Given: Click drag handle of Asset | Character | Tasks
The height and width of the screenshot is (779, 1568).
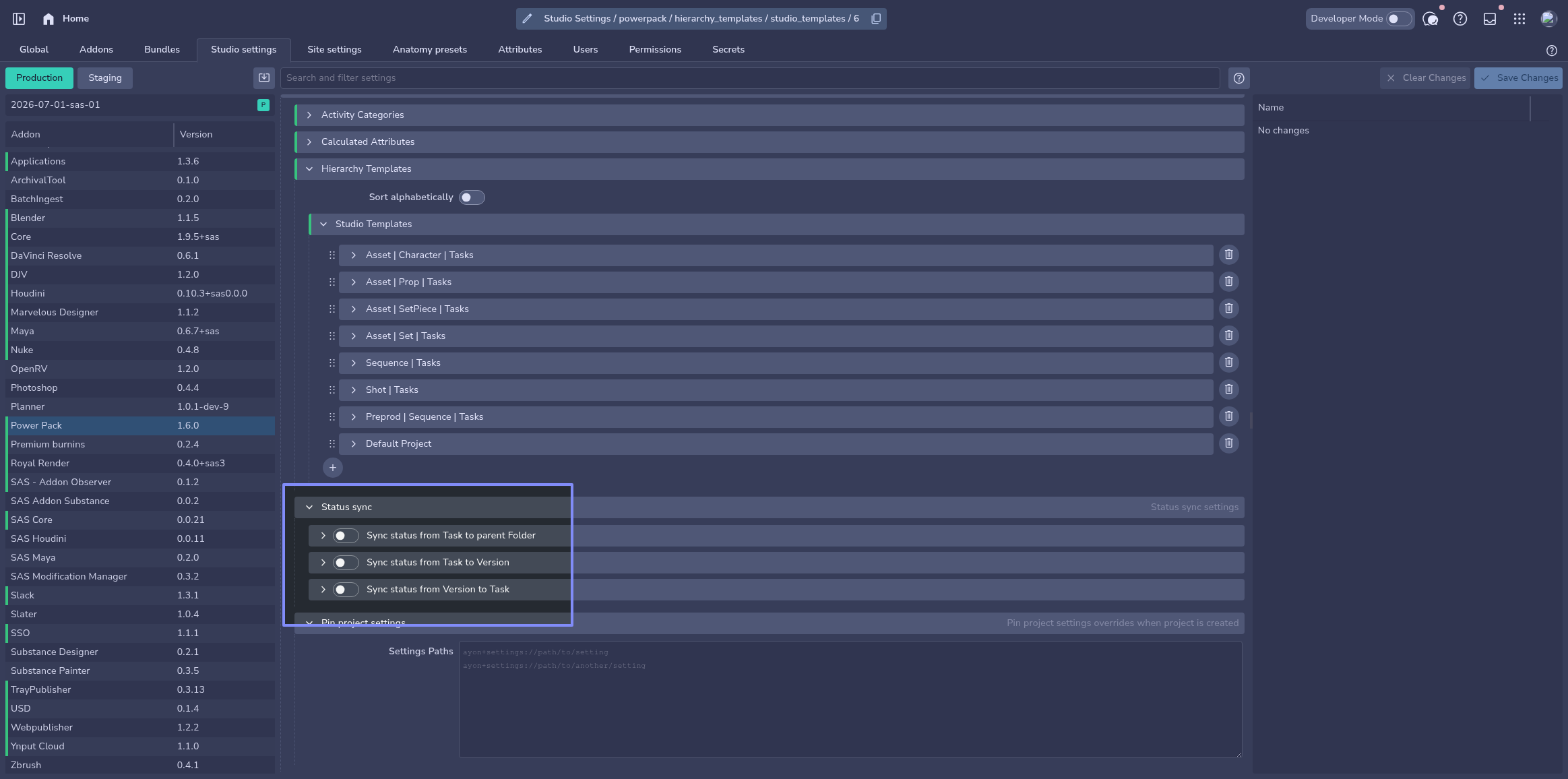Looking at the screenshot, I should coord(332,255).
